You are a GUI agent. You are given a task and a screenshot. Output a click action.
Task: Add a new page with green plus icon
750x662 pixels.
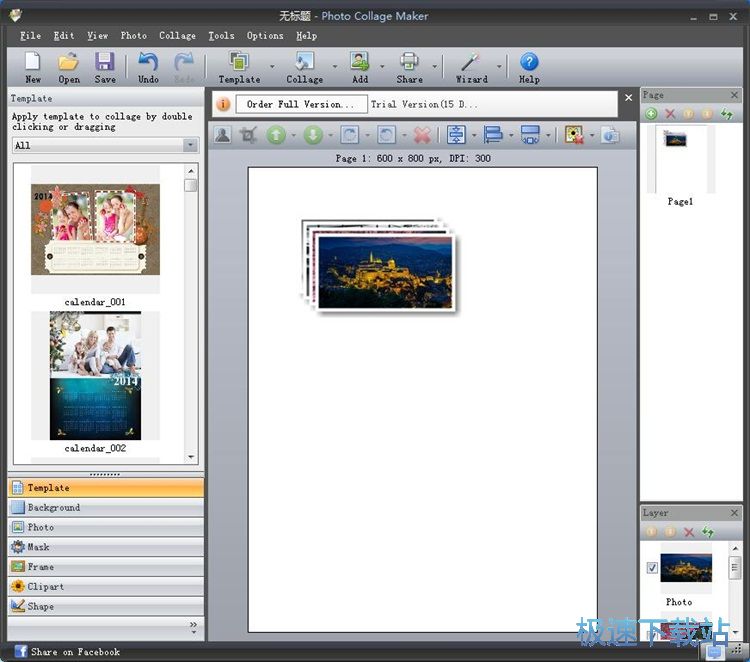(x=651, y=114)
